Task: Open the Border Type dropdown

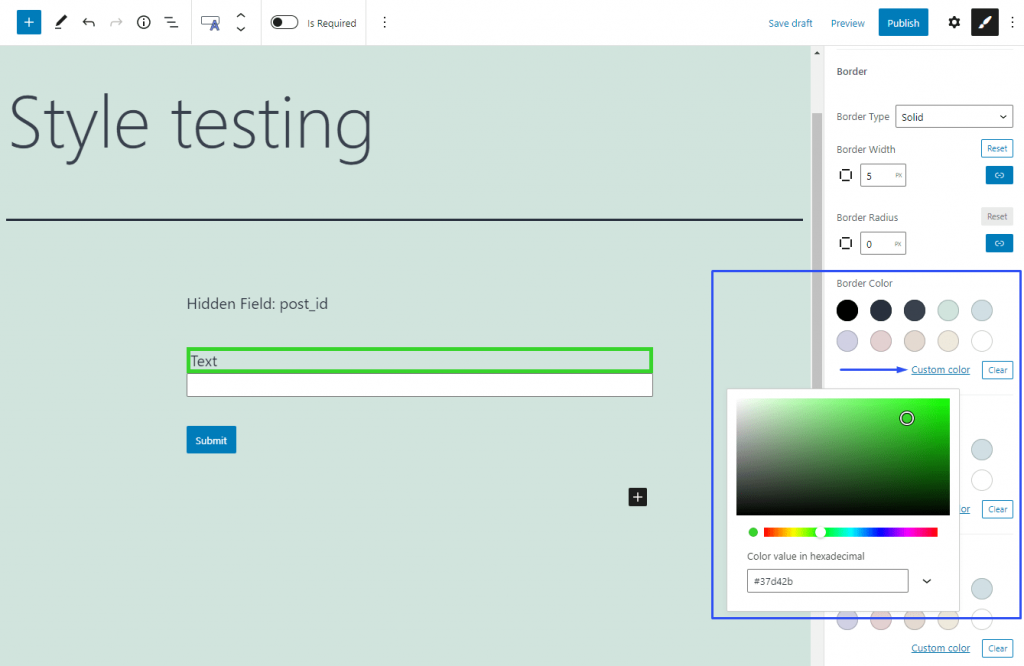Action: (953, 117)
